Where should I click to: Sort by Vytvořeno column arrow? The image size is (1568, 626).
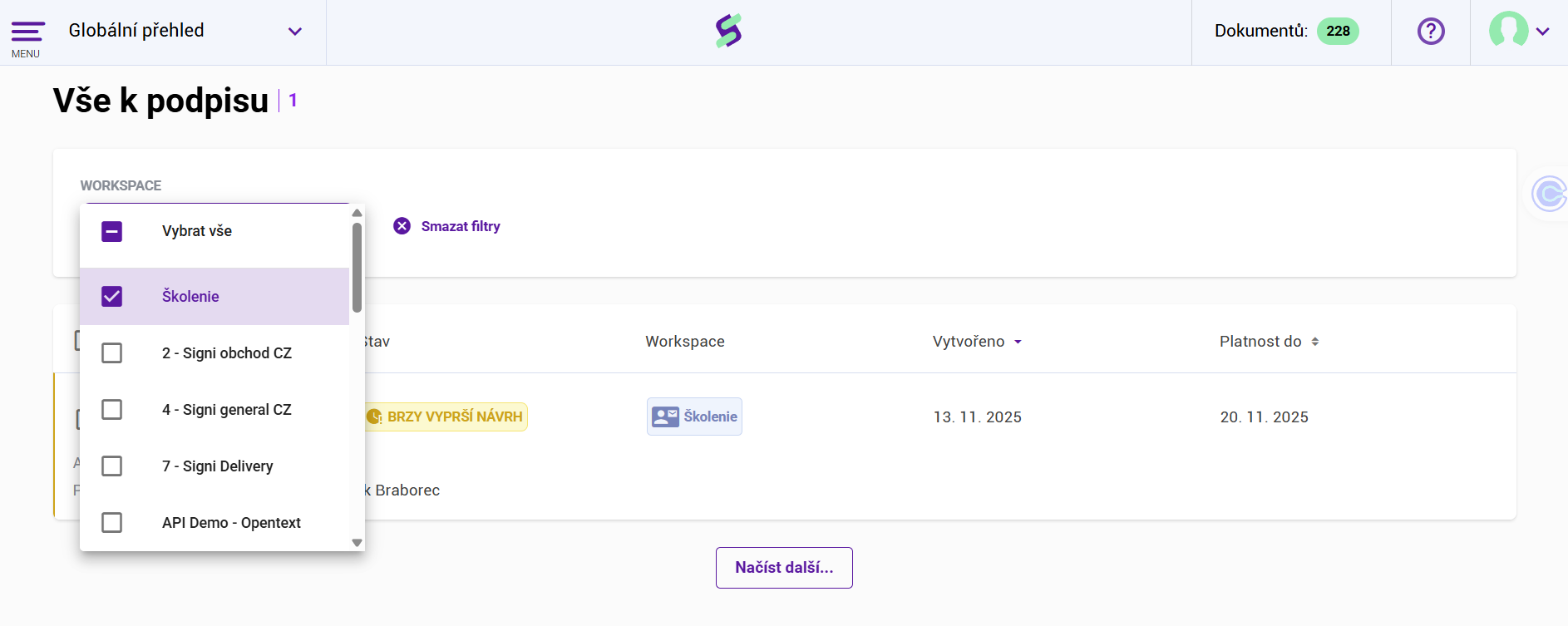click(x=1018, y=342)
